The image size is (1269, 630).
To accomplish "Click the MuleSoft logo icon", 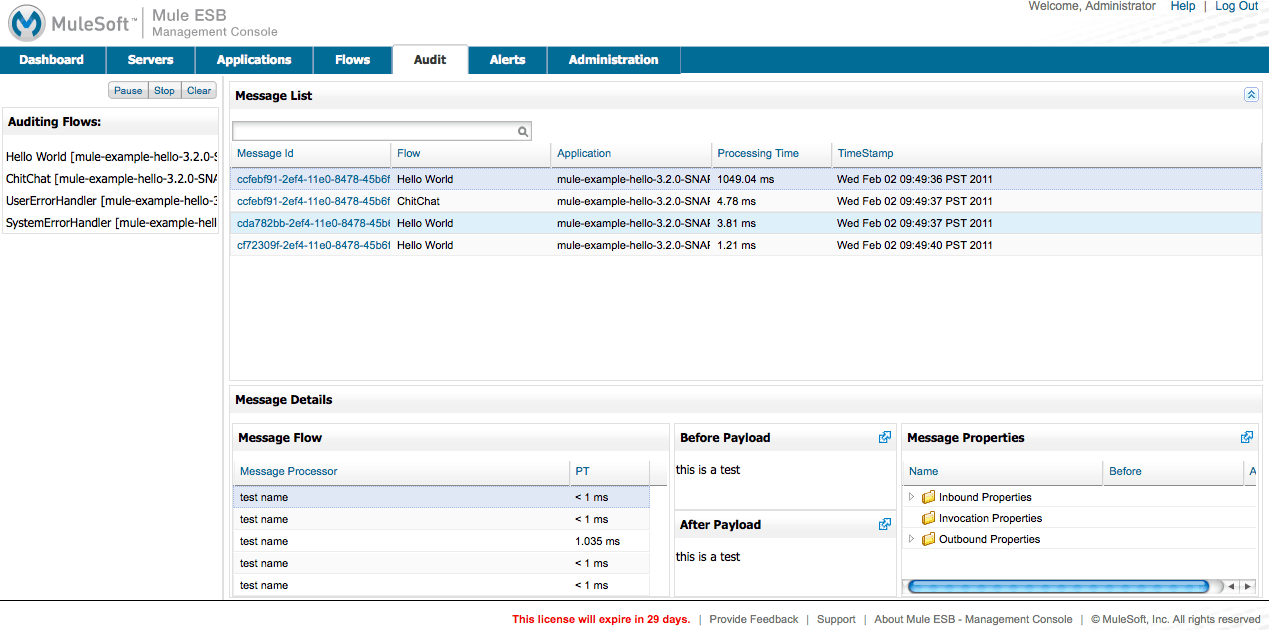I will pos(29,22).
